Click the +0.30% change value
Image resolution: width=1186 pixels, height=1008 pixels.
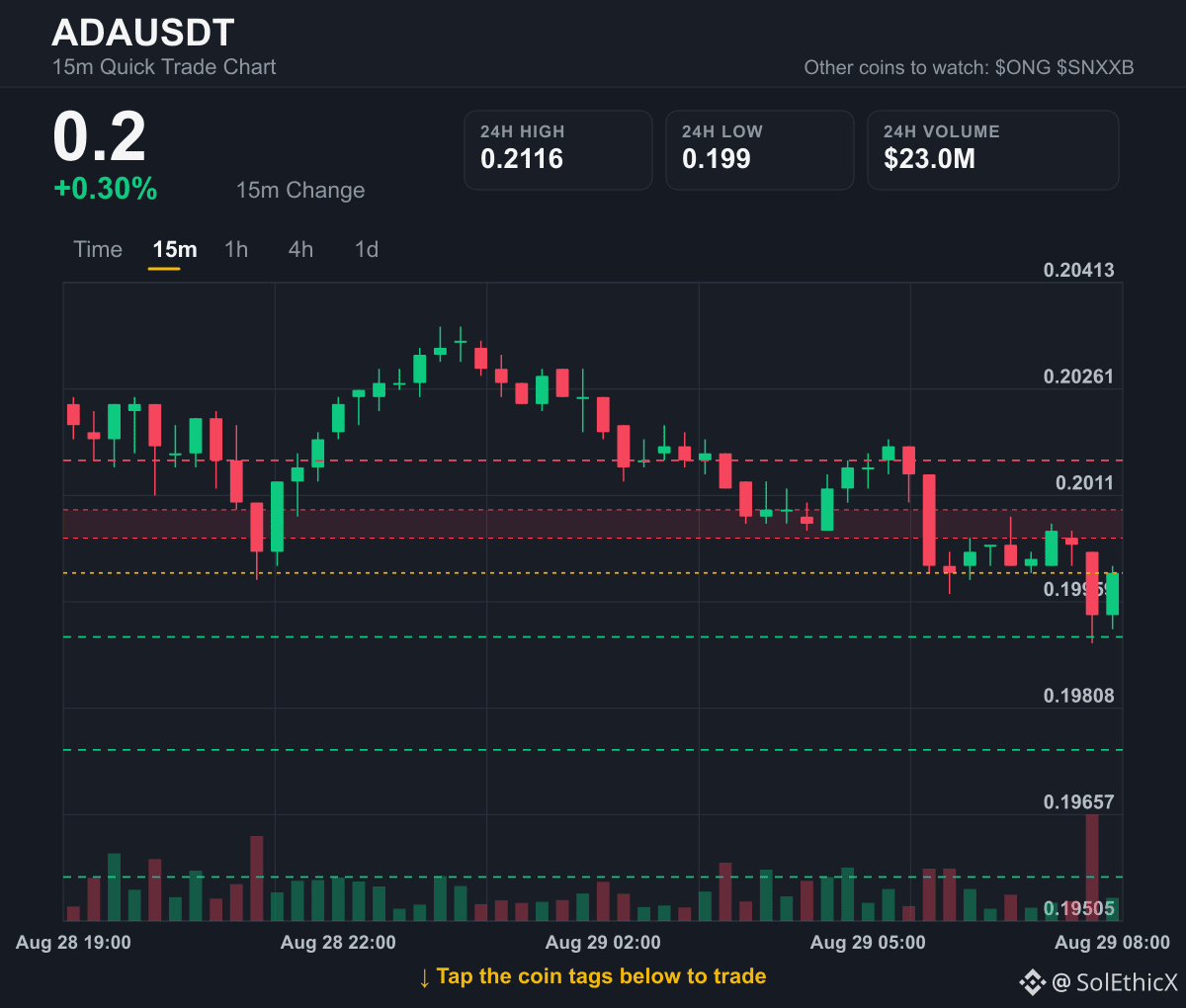pyautogui.click(x=106, y=189)
